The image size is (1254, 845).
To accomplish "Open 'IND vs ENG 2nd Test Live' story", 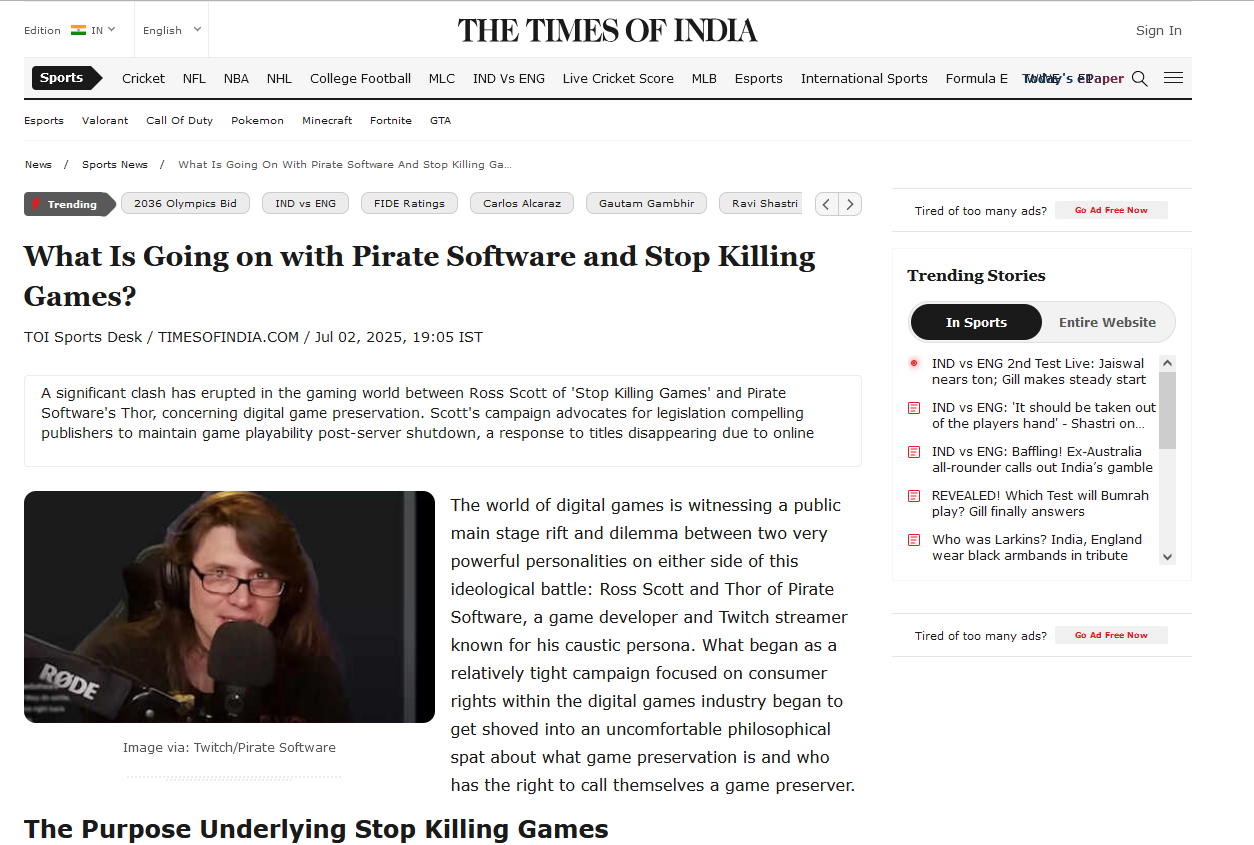I will click(1038, 371).
